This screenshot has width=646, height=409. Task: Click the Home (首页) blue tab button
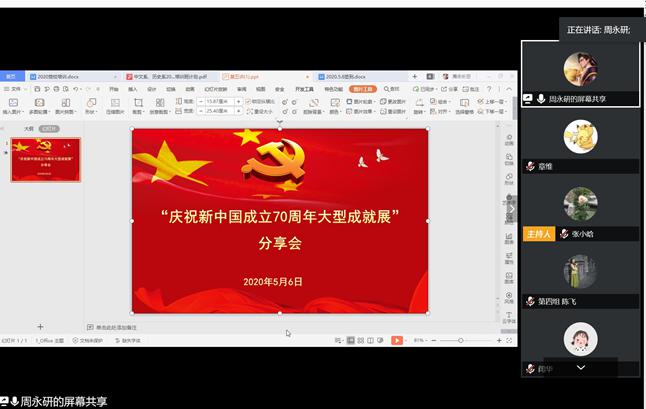tap(12, 77)
